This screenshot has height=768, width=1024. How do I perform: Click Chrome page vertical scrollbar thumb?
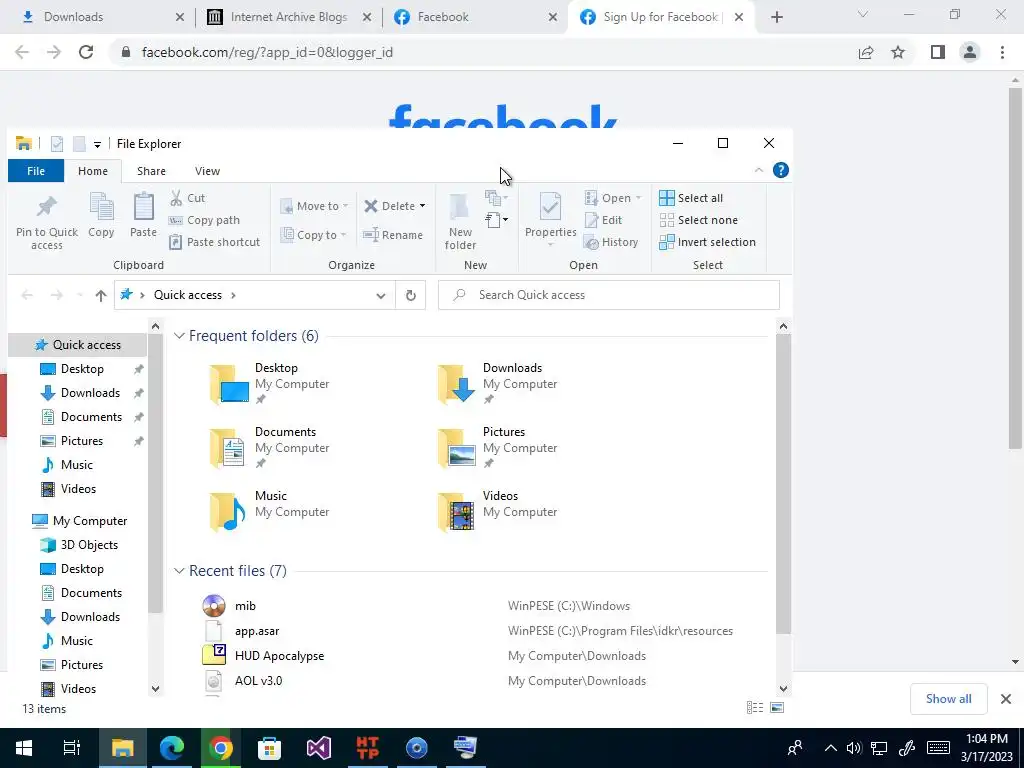[x=1015, y=268]
